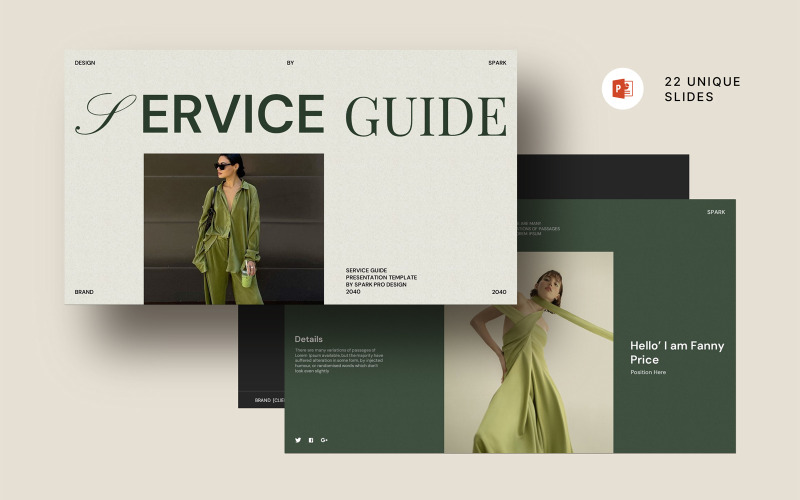
Task: Click the Facebook icon on green slide
Action: 311,440
